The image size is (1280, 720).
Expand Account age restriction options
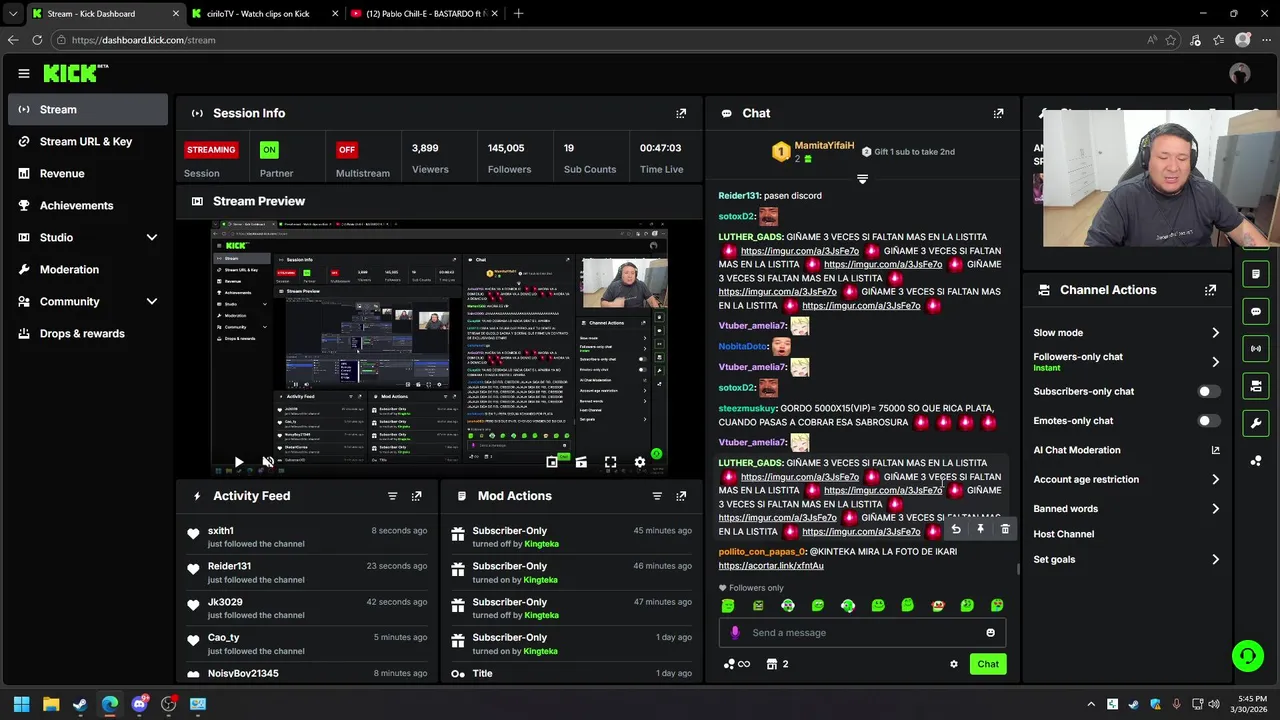pyautogui.click(x=1215, y=480)
